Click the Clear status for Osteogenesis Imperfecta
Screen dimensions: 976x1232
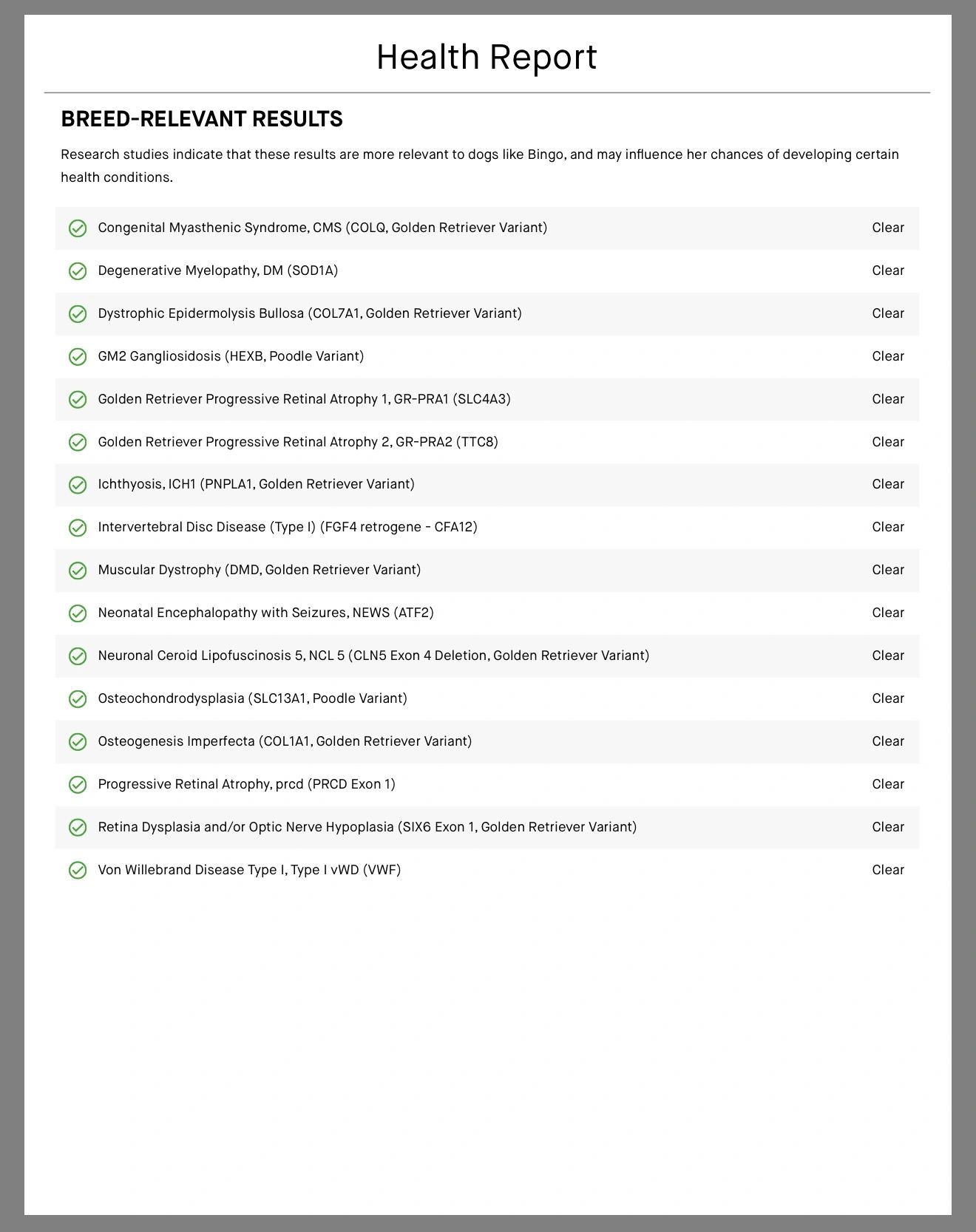click(x=887, y=741)
